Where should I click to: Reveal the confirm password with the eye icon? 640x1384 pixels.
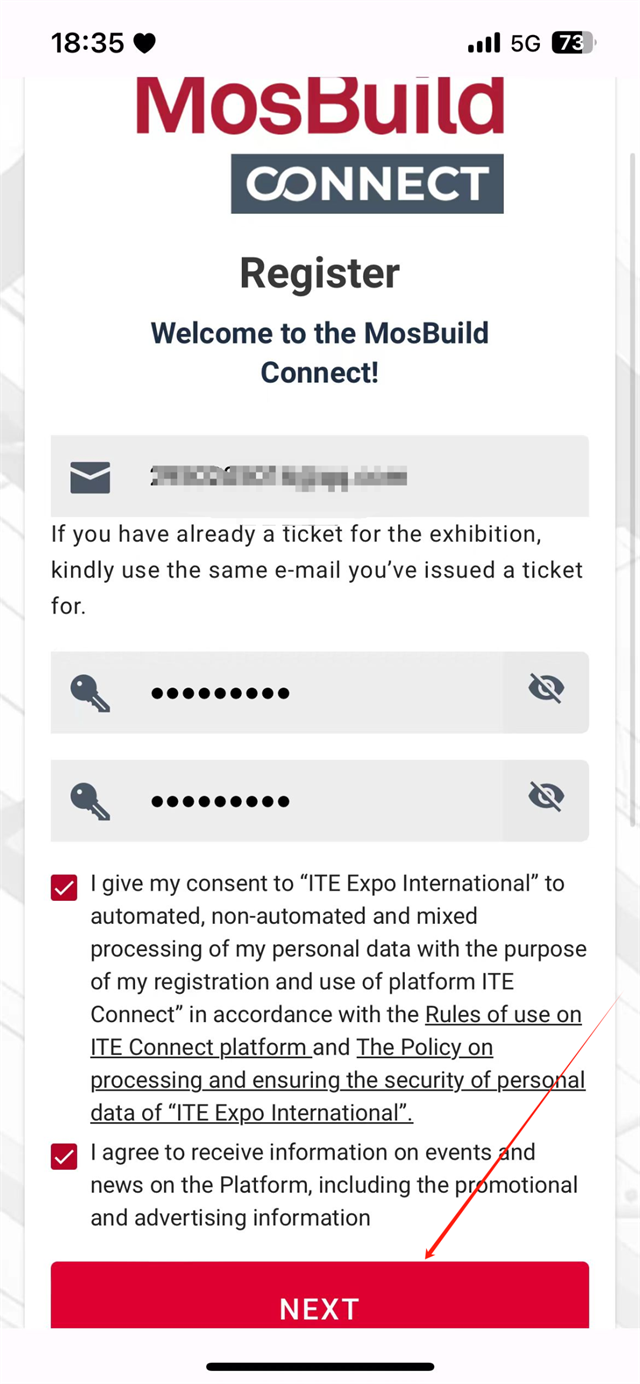546,797
